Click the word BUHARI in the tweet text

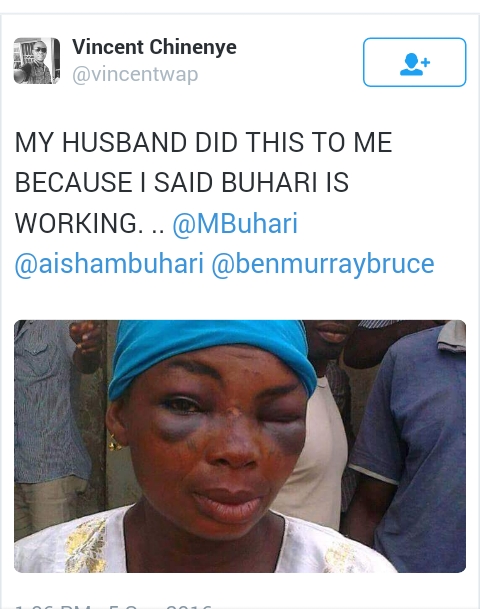coord(270,182)
